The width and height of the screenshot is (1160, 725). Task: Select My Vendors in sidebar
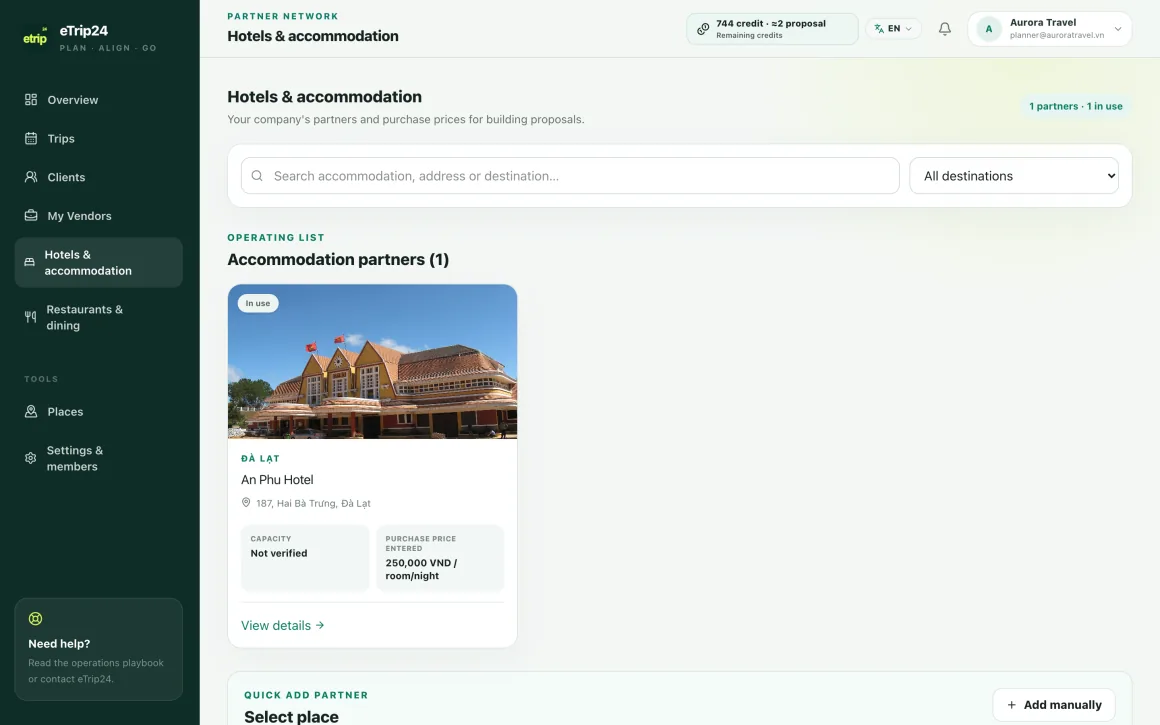pos(98,215)
